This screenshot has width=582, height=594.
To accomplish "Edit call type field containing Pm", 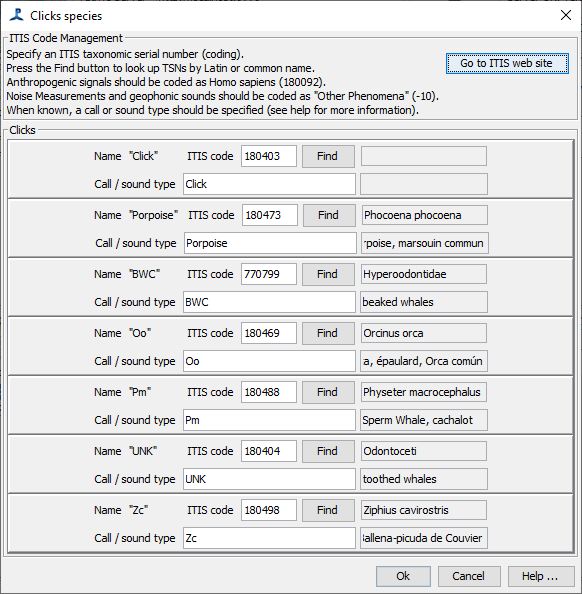I will coord(269,420).
